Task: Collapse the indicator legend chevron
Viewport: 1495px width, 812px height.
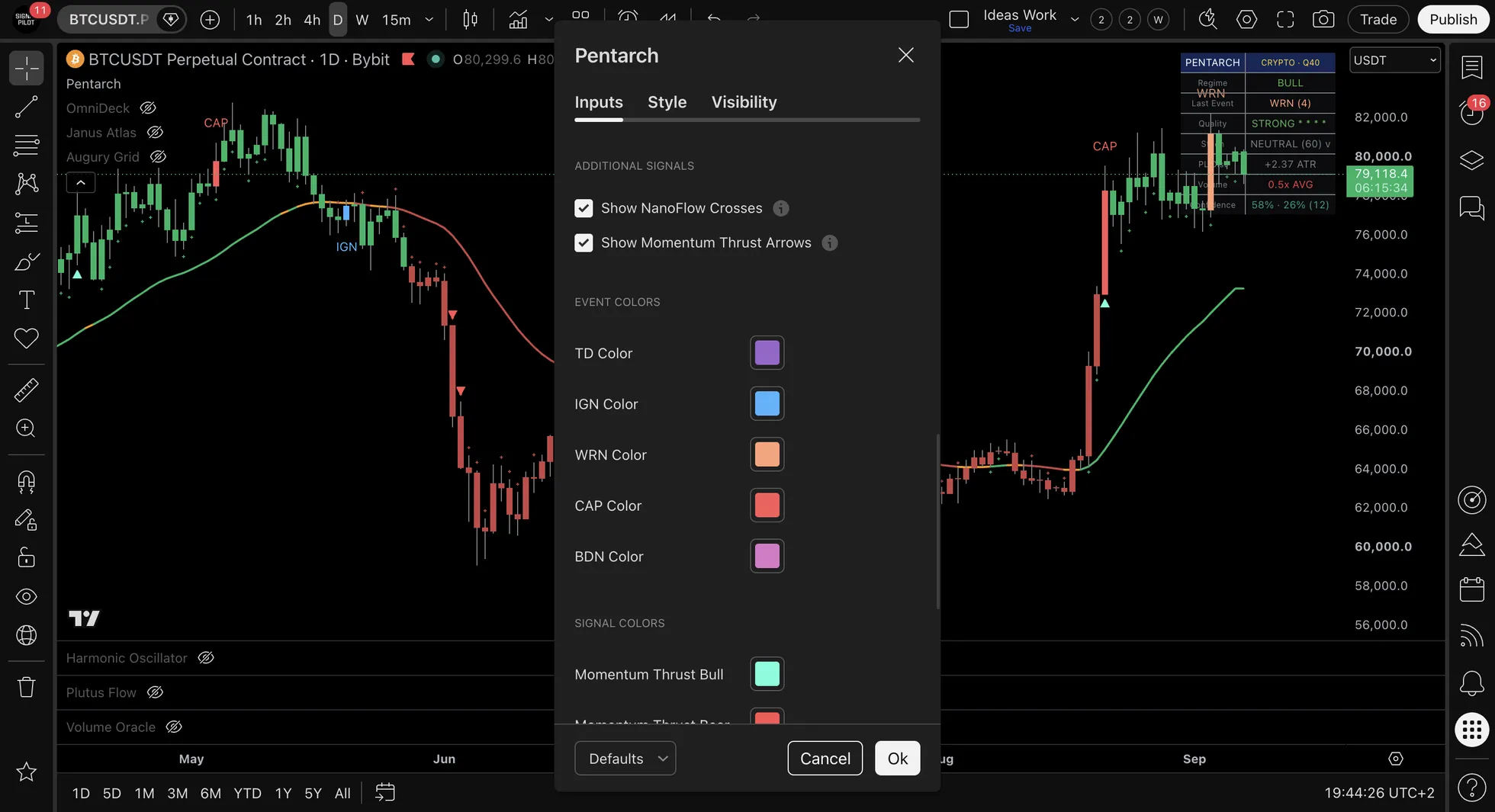Action: tap(81, 182)
